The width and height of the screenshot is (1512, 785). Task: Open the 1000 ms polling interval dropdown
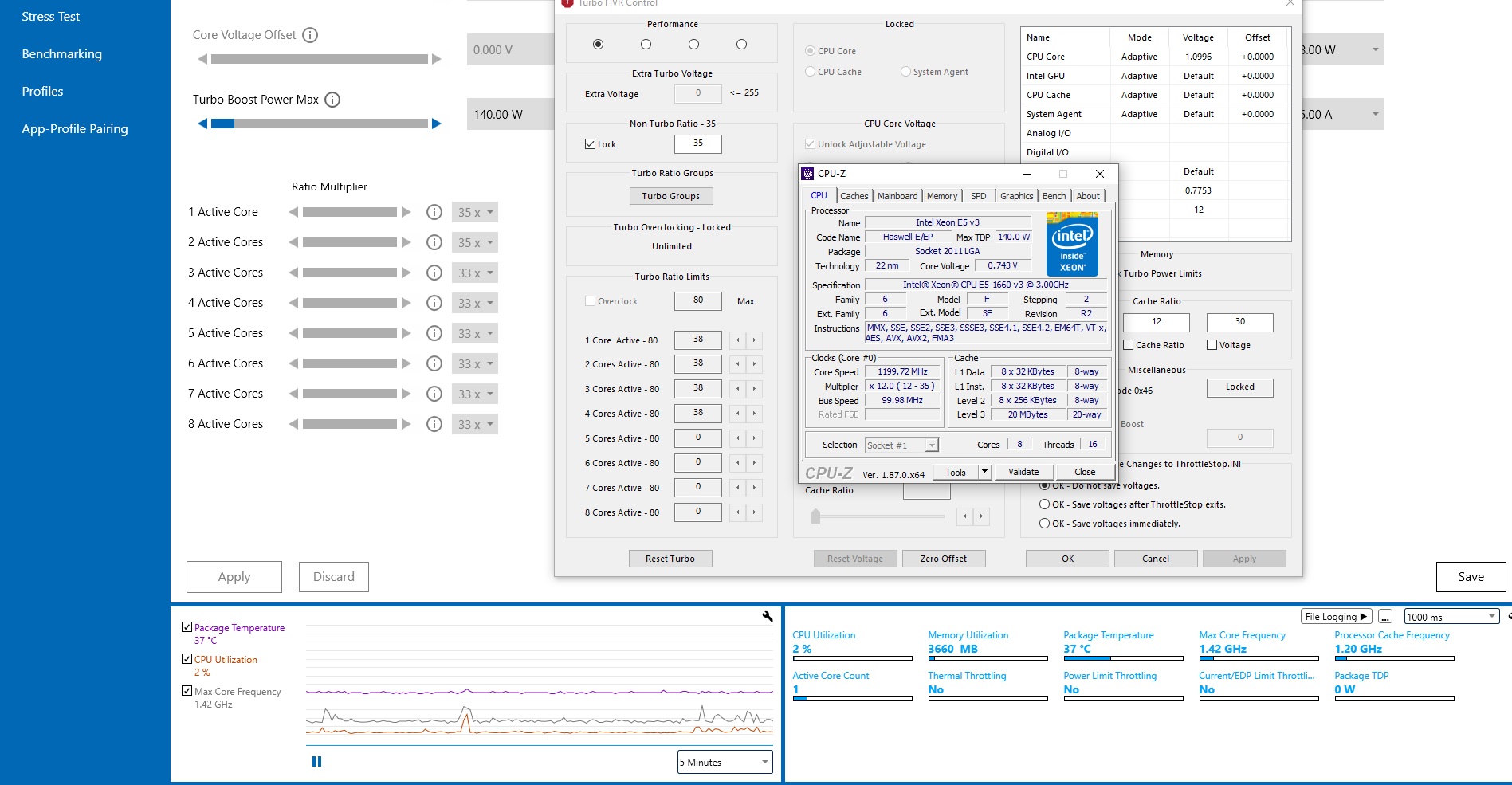click(x=1452, y=617)
